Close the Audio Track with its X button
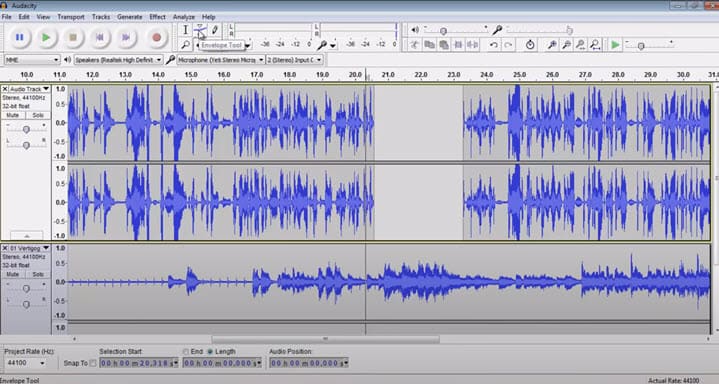Viewport: 719px width, 384px height. (5, 89)
